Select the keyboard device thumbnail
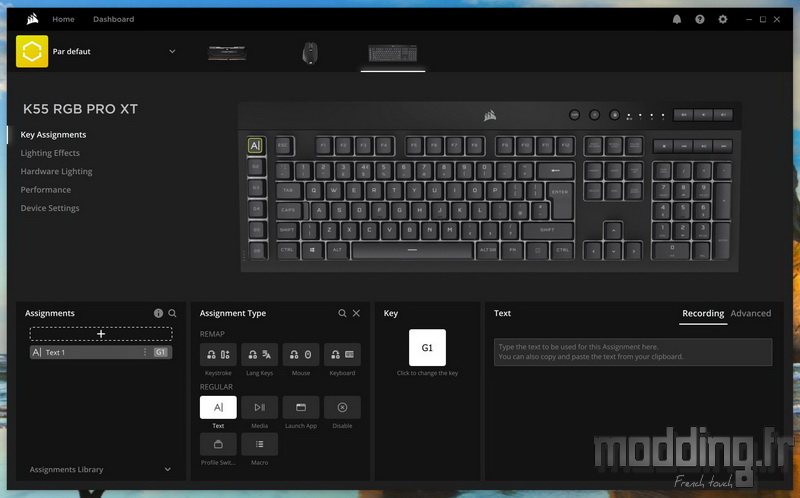The width and height of the screenshot is (800, 498). pyautogui.click(x=393, y=53)
